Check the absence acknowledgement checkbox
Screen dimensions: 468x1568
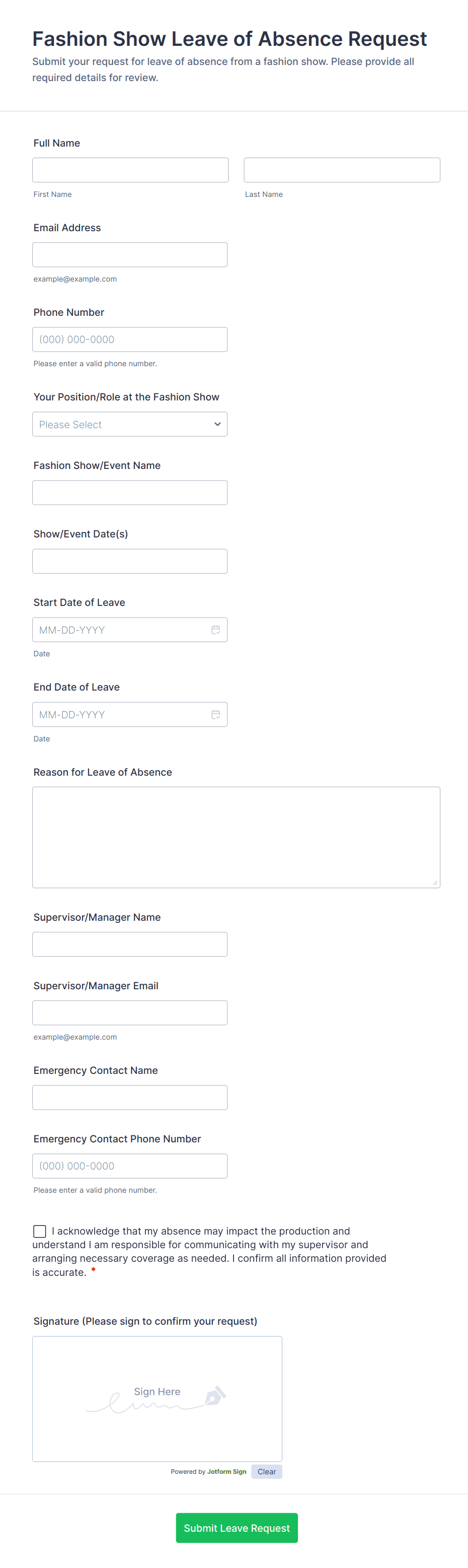click(40, 1231)
